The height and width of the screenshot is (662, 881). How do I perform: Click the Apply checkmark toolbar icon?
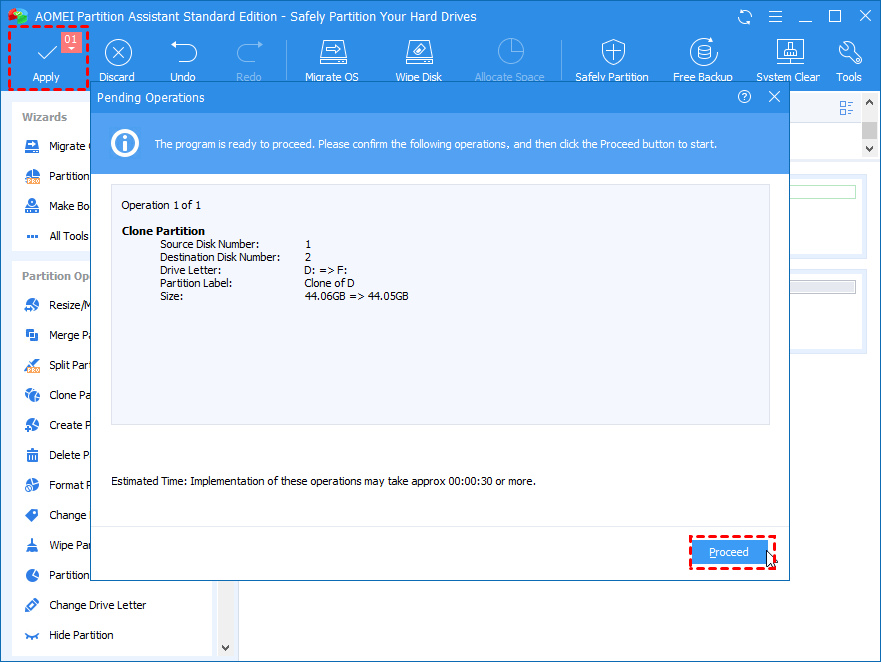click(46, 53)
